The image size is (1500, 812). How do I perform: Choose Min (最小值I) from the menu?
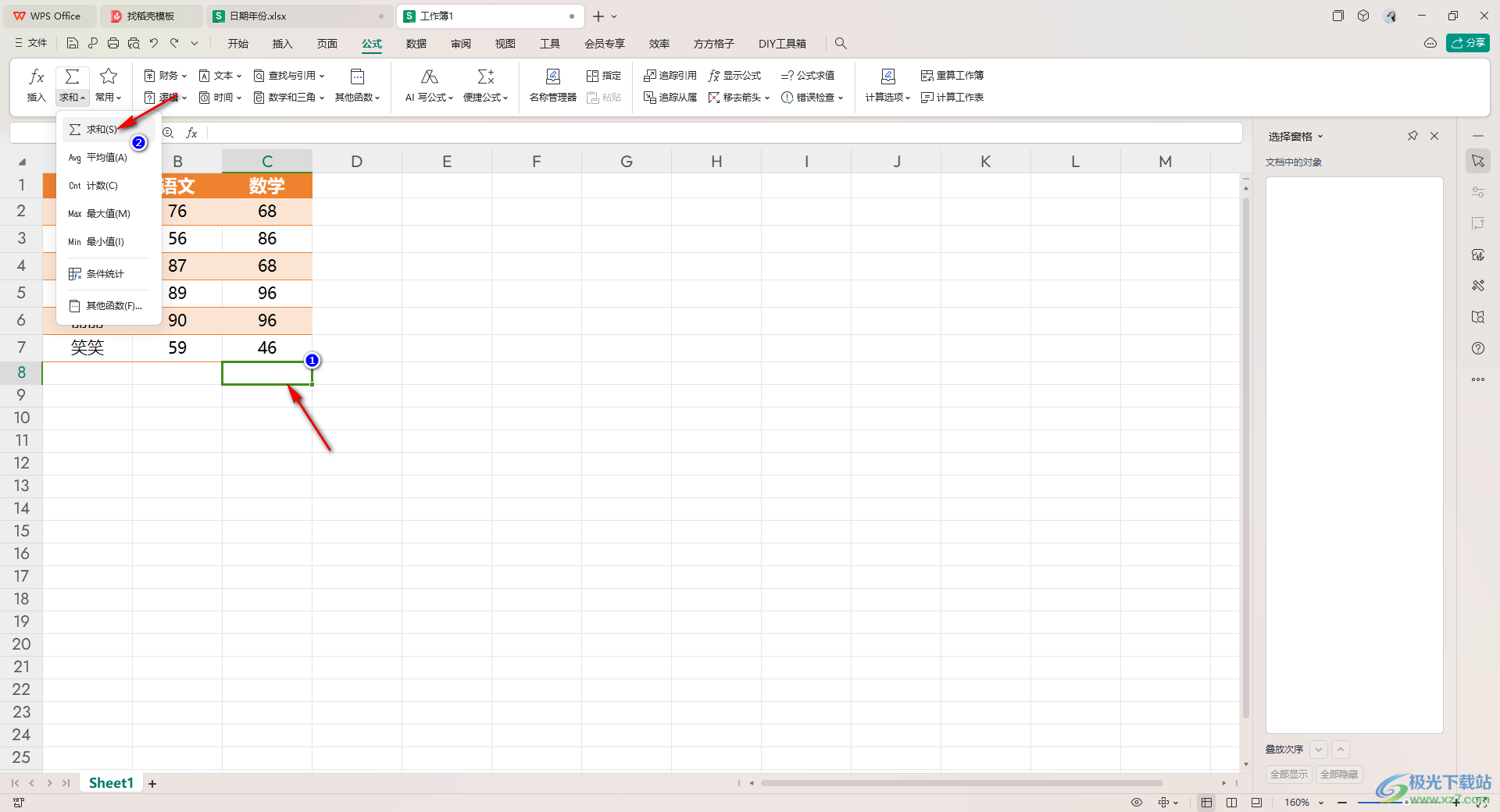(109, 242)
